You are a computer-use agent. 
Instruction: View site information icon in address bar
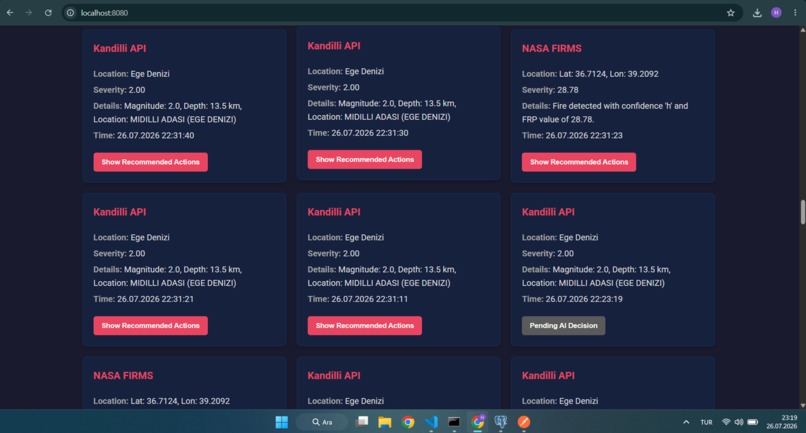tap(70, 13)
